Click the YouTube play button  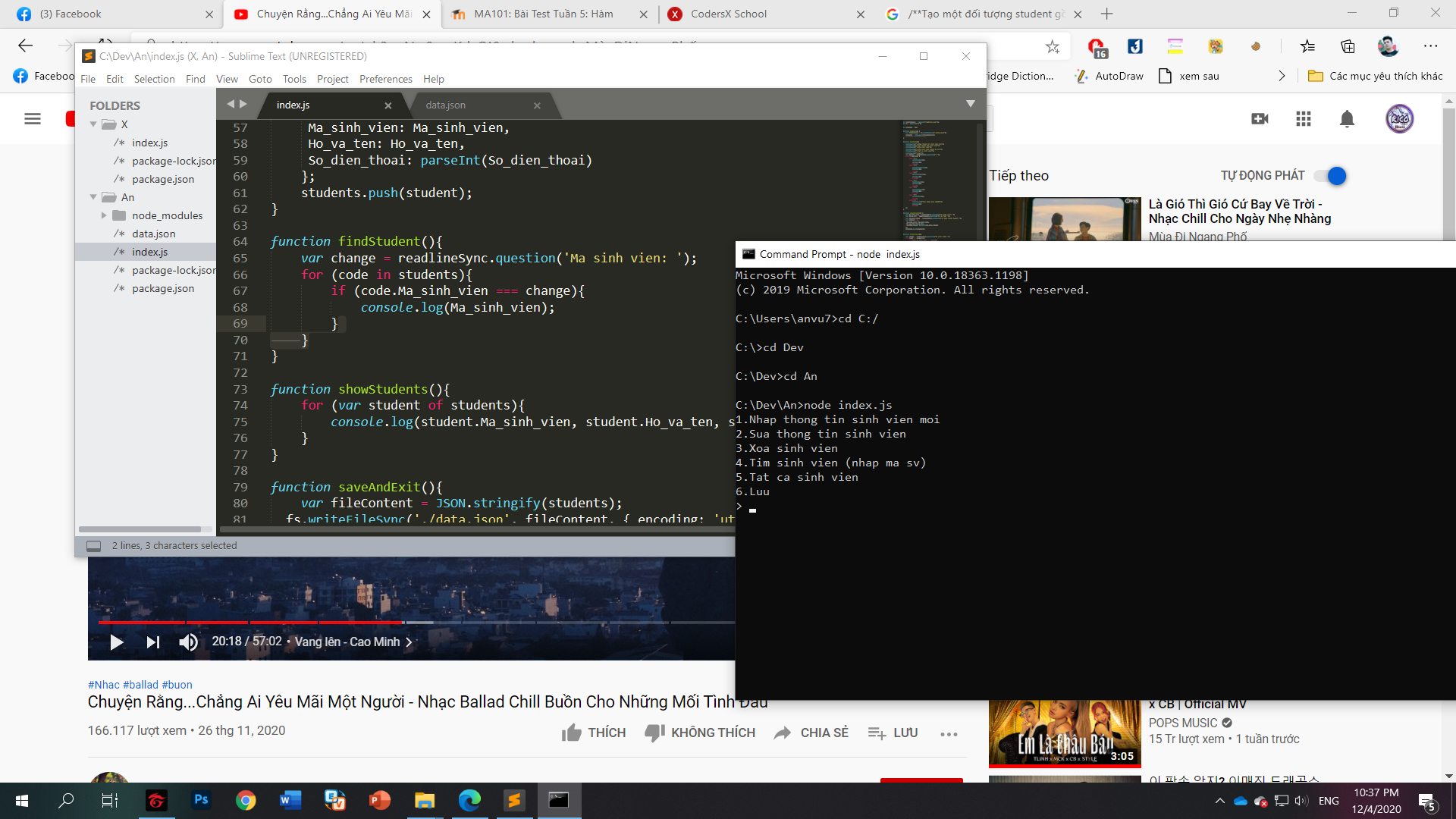[116, 642]
